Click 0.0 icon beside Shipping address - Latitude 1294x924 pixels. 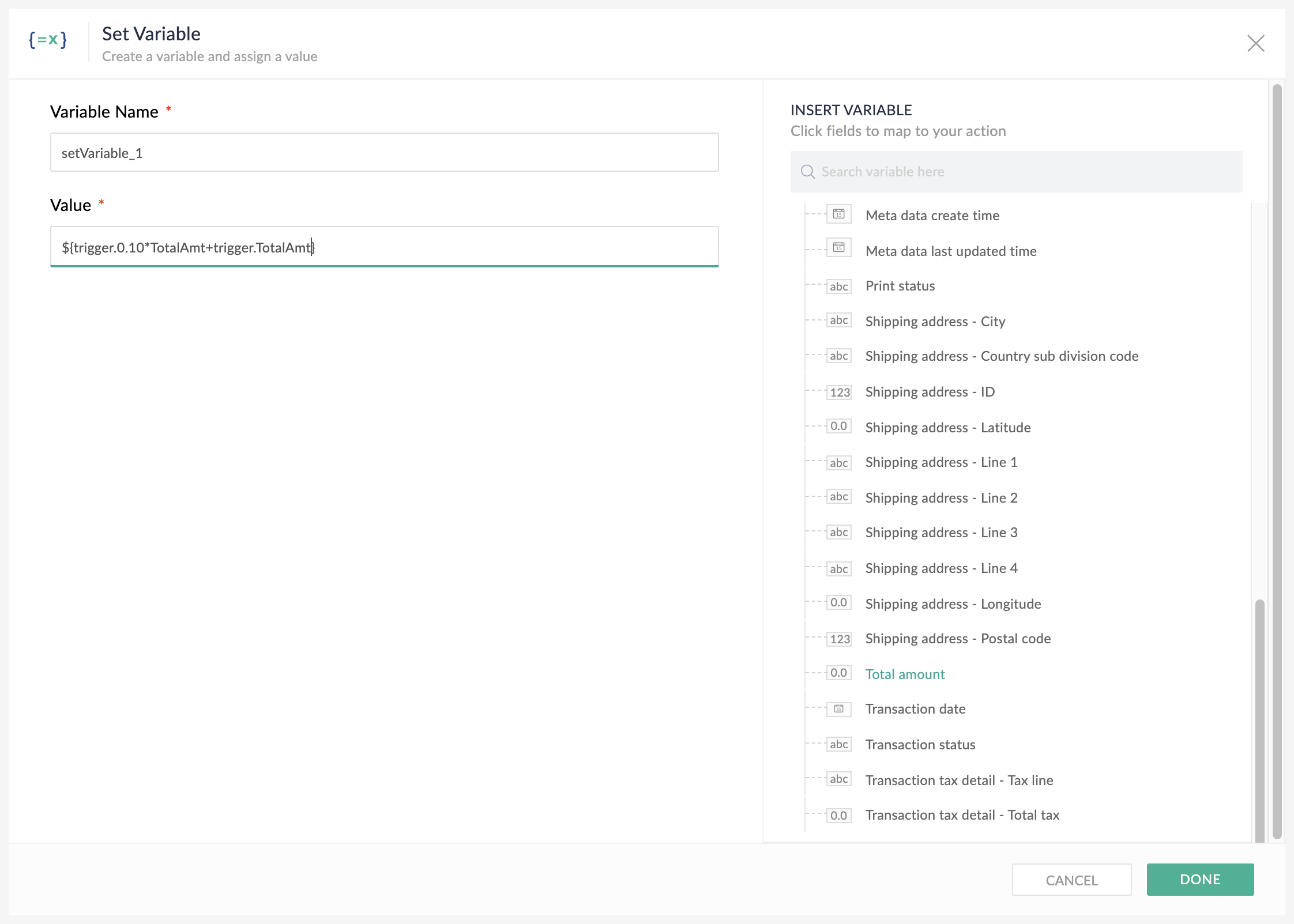coord(839,427)
